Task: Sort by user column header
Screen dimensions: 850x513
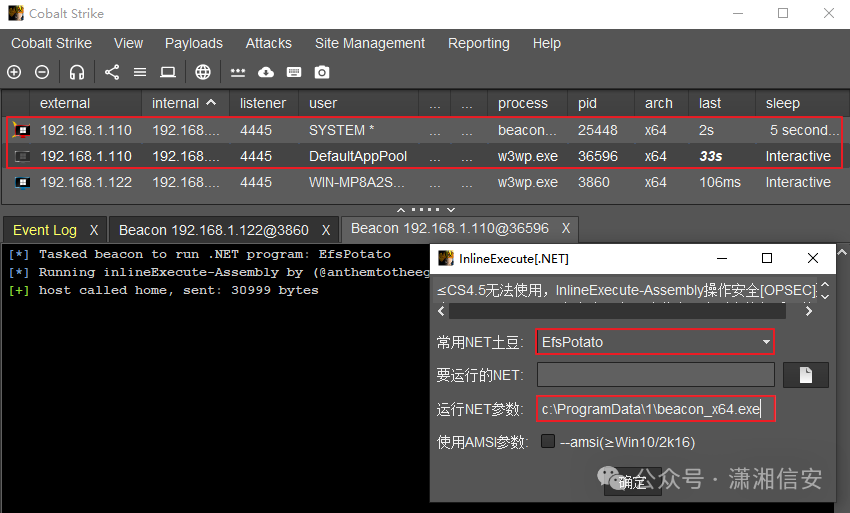Action: [x=358, y=103]
